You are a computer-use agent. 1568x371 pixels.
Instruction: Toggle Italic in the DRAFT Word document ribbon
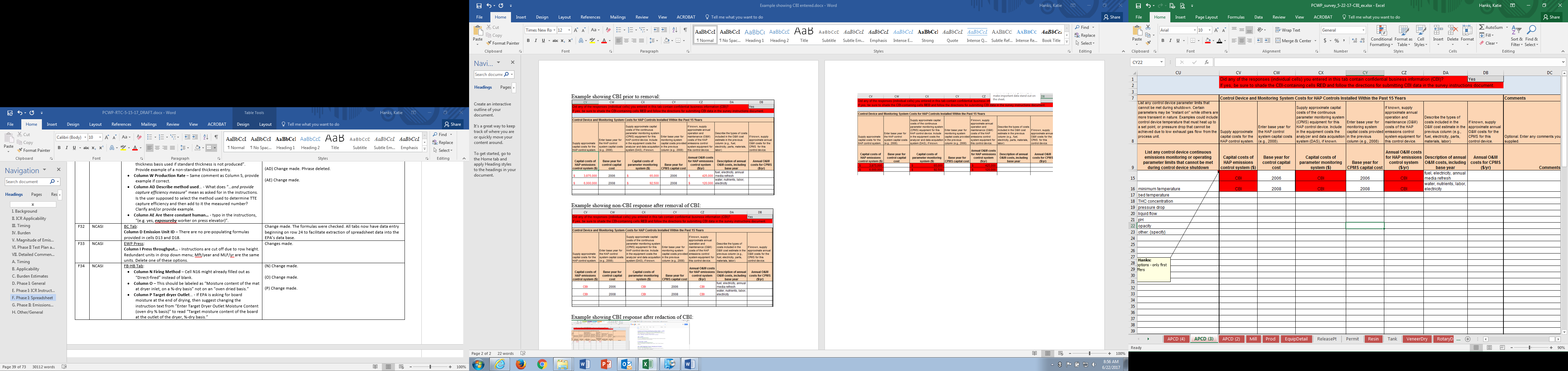coord(67,147)
